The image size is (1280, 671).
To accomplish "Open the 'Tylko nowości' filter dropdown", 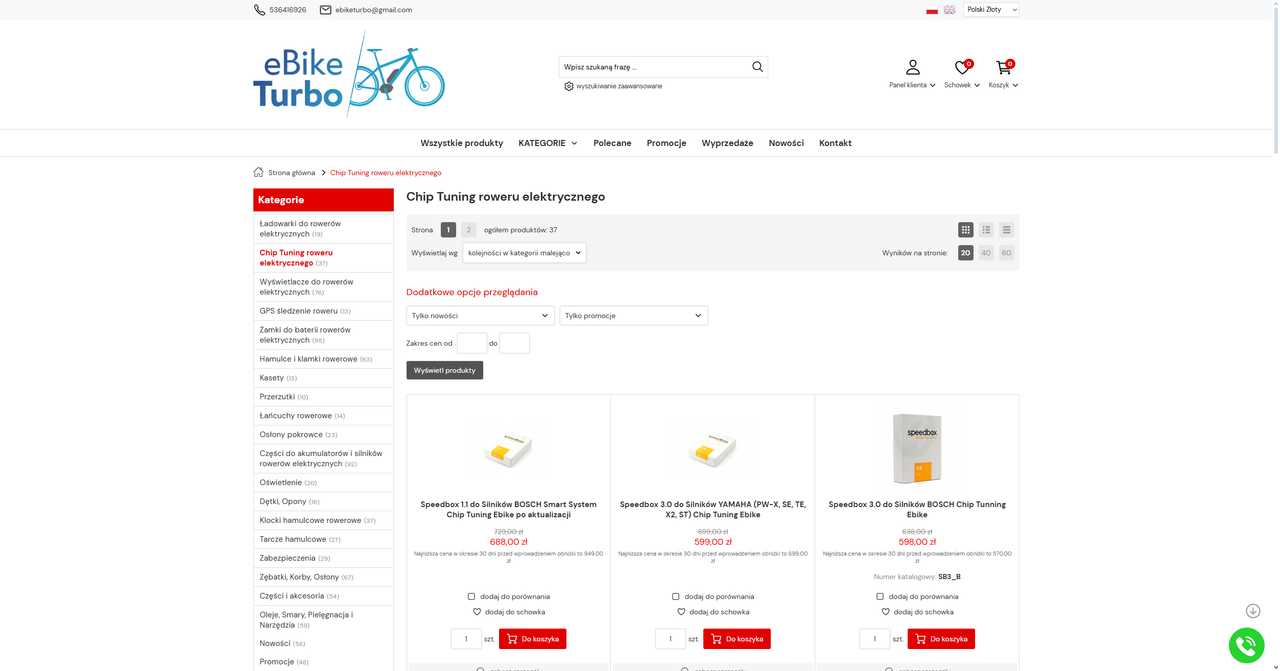I will point(480,316).
